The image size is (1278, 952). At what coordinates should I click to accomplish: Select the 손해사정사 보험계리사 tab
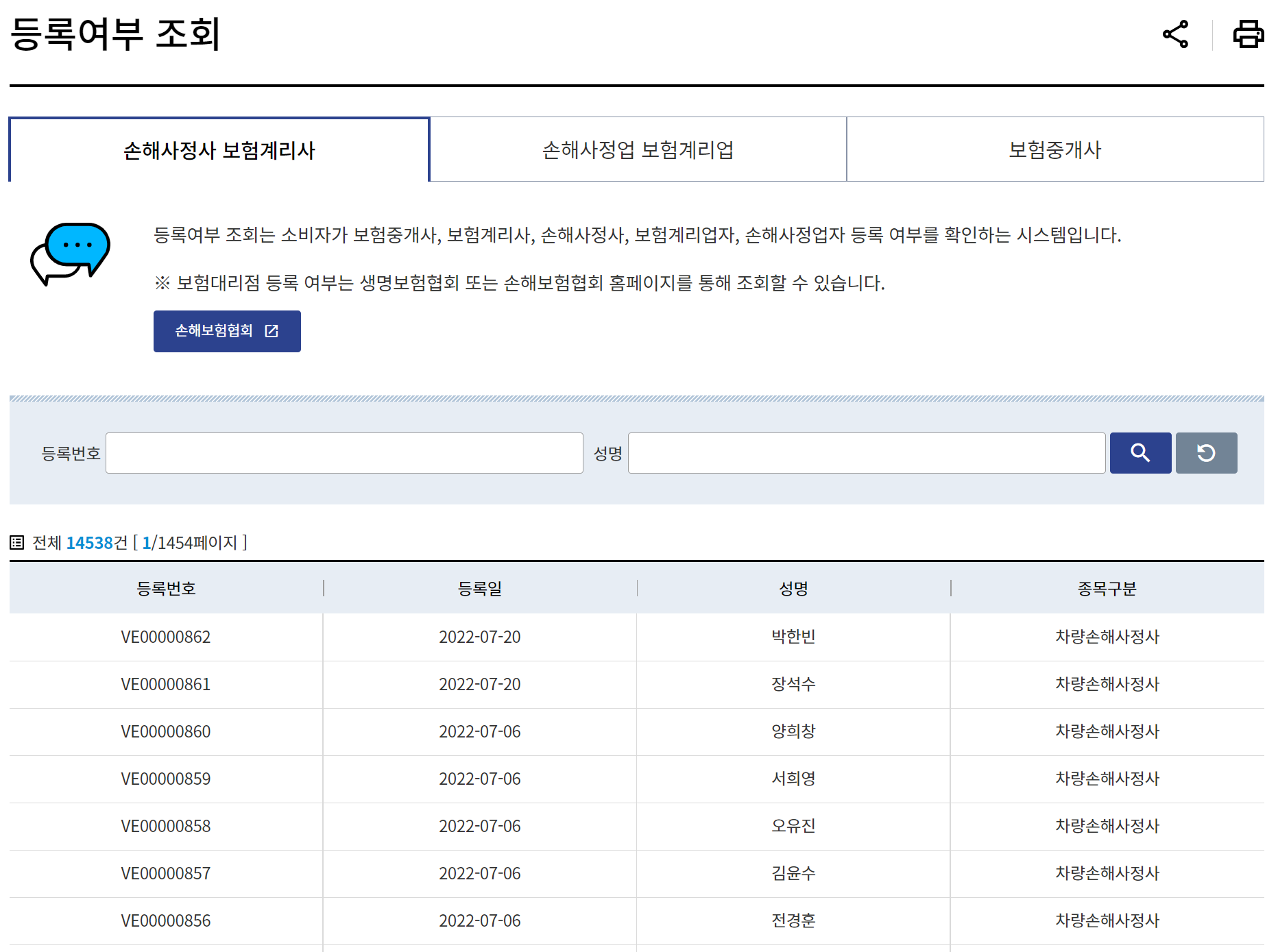point(219,150)
